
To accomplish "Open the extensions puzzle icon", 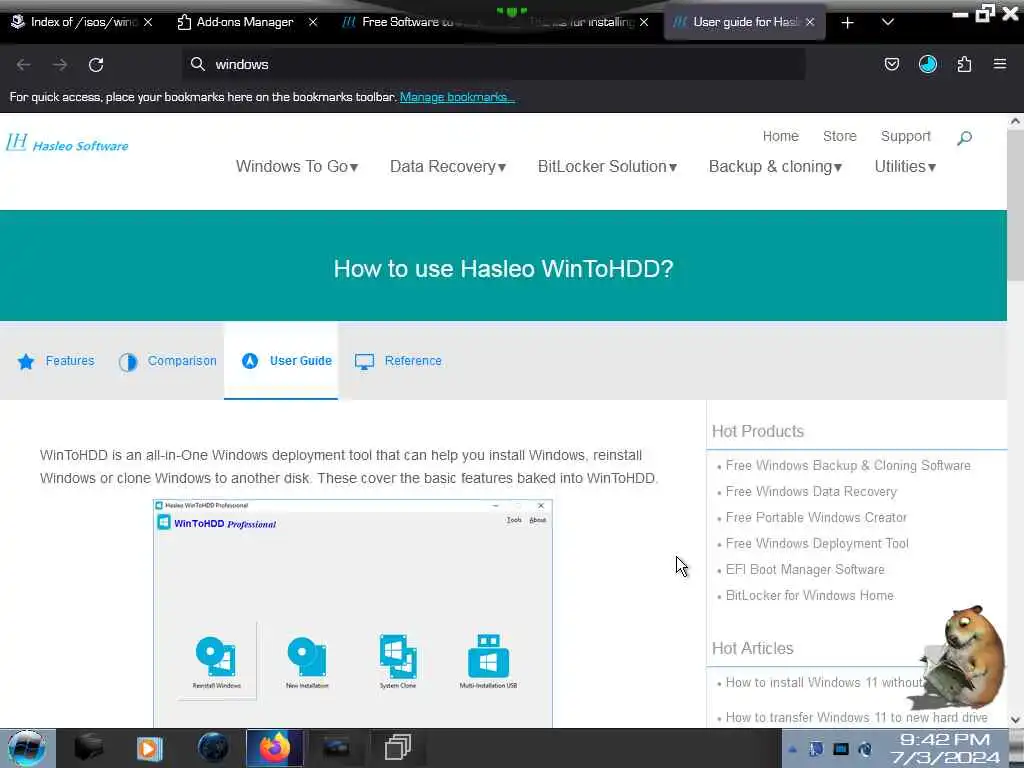I will [964, 64].
